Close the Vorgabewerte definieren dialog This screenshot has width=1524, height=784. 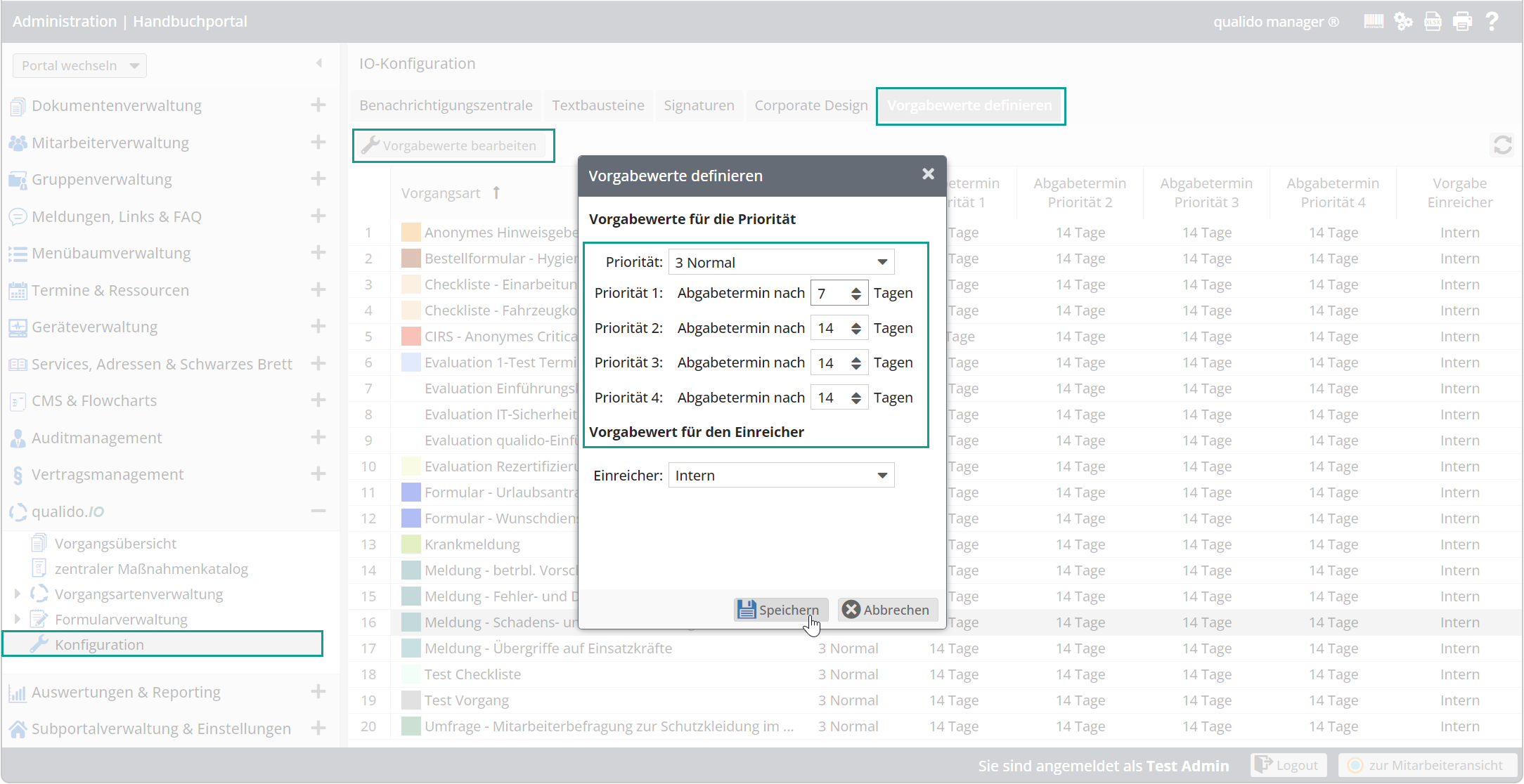928,174
